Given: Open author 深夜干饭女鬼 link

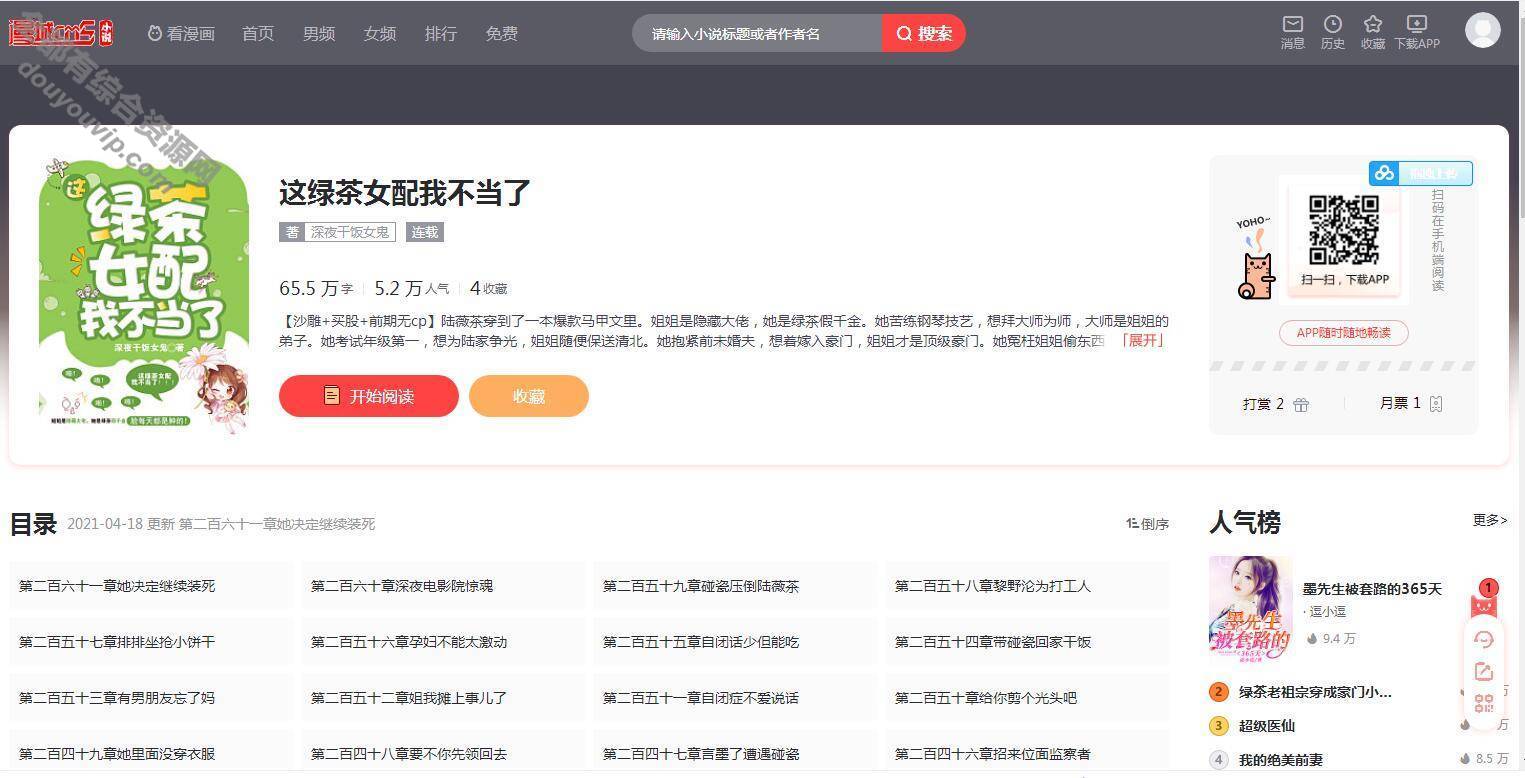Looking at the screenshot, I should click(350, 232).
